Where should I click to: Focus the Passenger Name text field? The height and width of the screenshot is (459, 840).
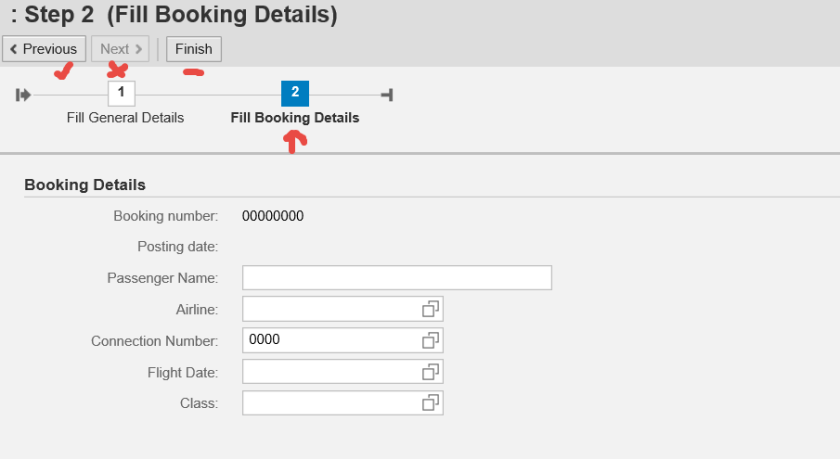pyautogui.click(x=397, y=278)
